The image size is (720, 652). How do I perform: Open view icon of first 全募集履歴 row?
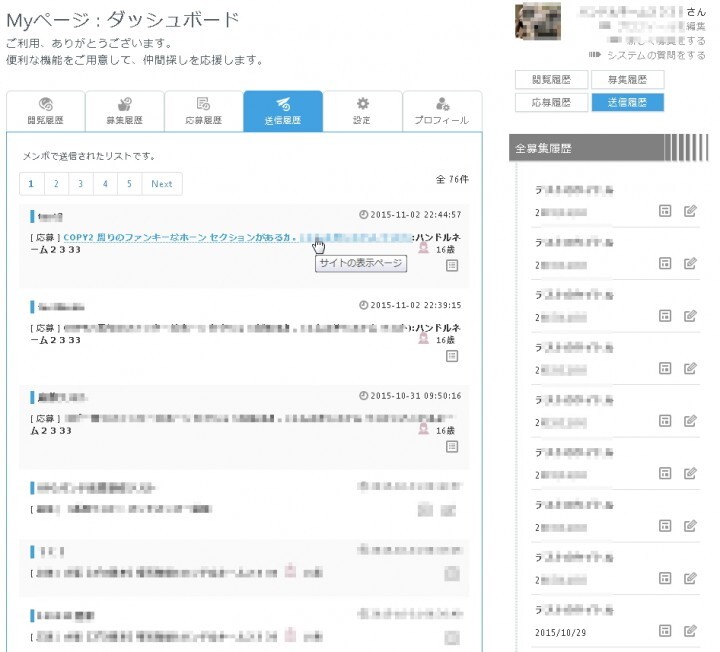[665, 211]
